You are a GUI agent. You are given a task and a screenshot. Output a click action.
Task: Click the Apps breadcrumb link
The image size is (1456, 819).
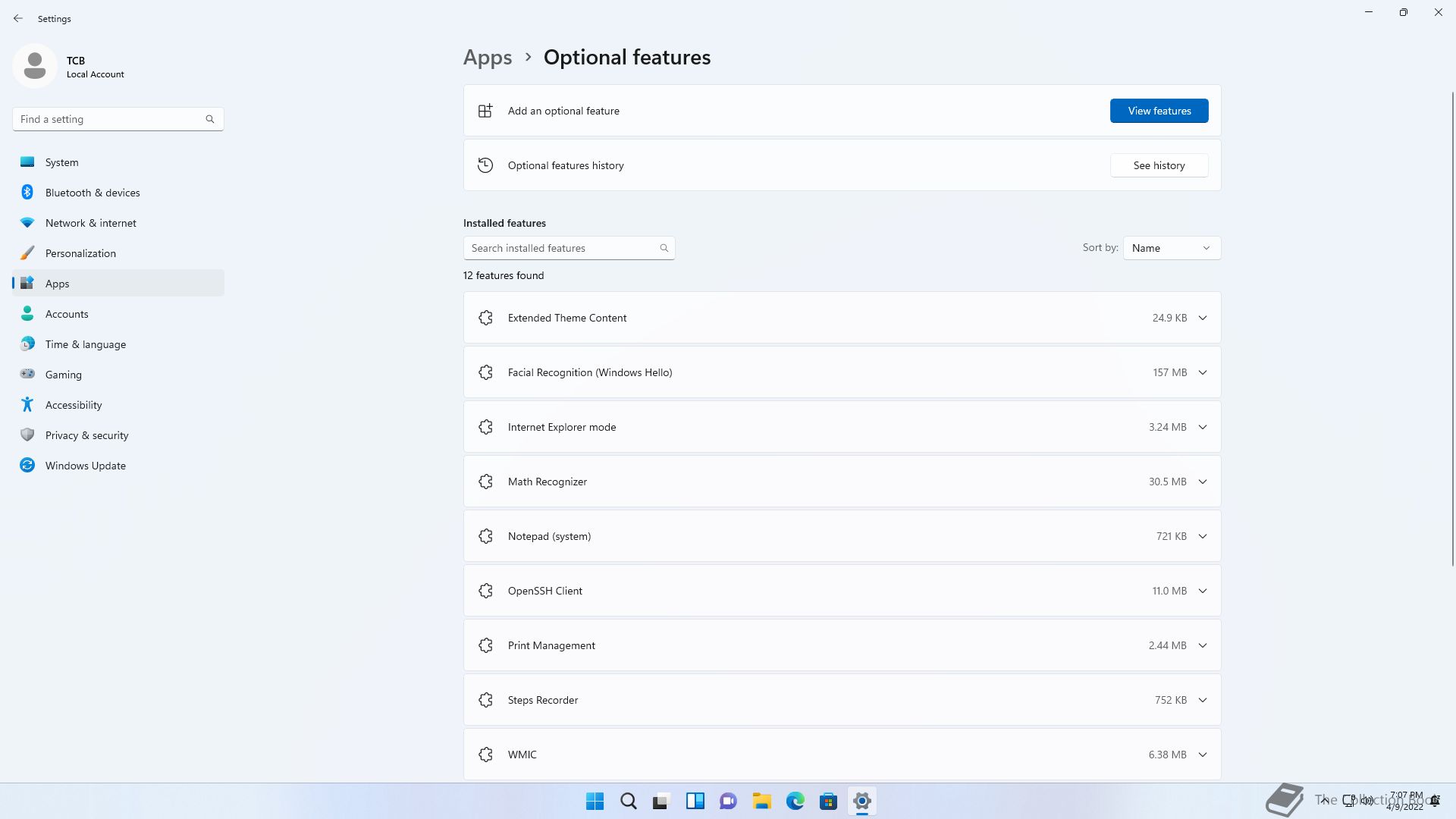pyautogui.click(x=488, y=58)
